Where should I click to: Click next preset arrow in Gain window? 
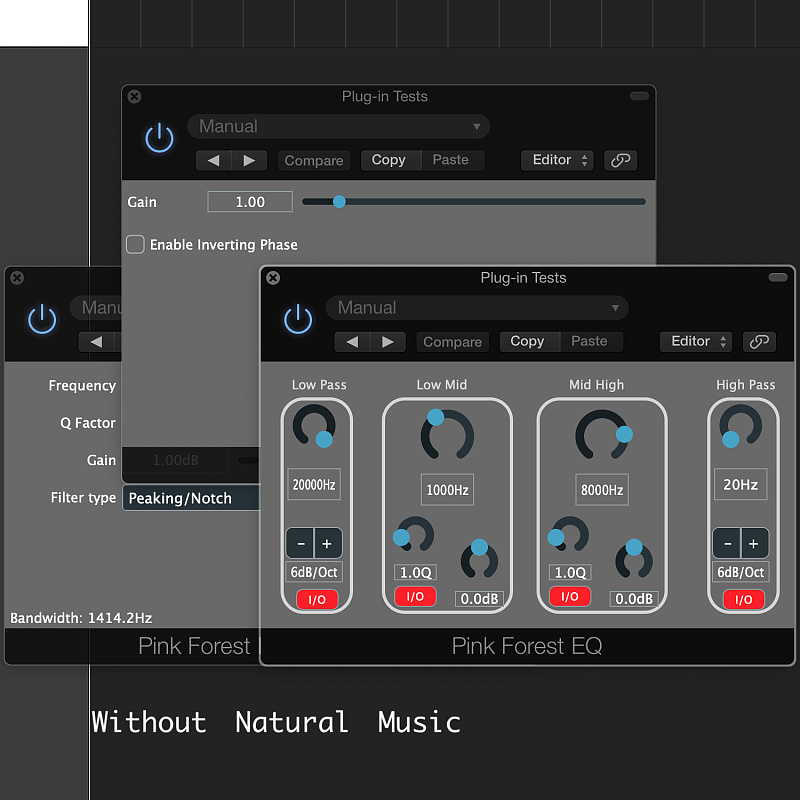[249, 161]
